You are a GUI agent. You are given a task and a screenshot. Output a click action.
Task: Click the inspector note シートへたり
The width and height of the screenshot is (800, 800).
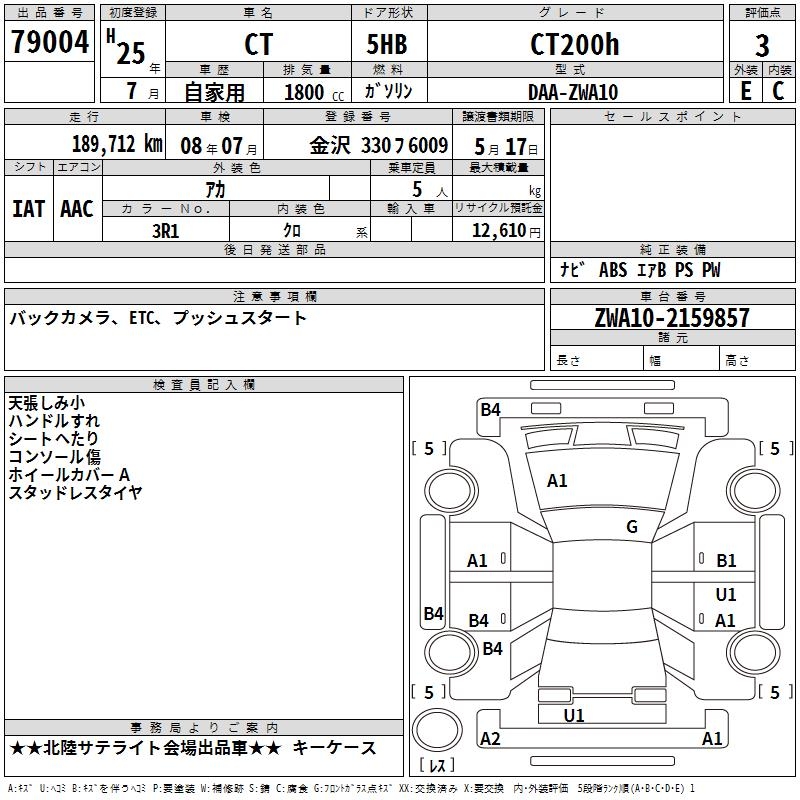[54, 439]
